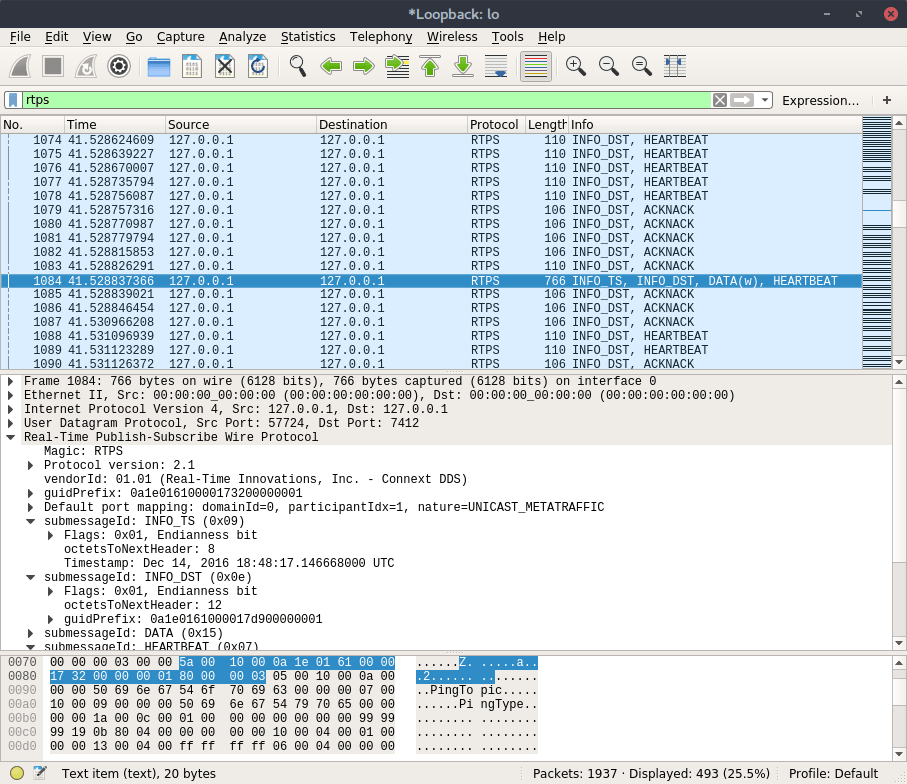Sort packets by Destination column header

point(392,124)
